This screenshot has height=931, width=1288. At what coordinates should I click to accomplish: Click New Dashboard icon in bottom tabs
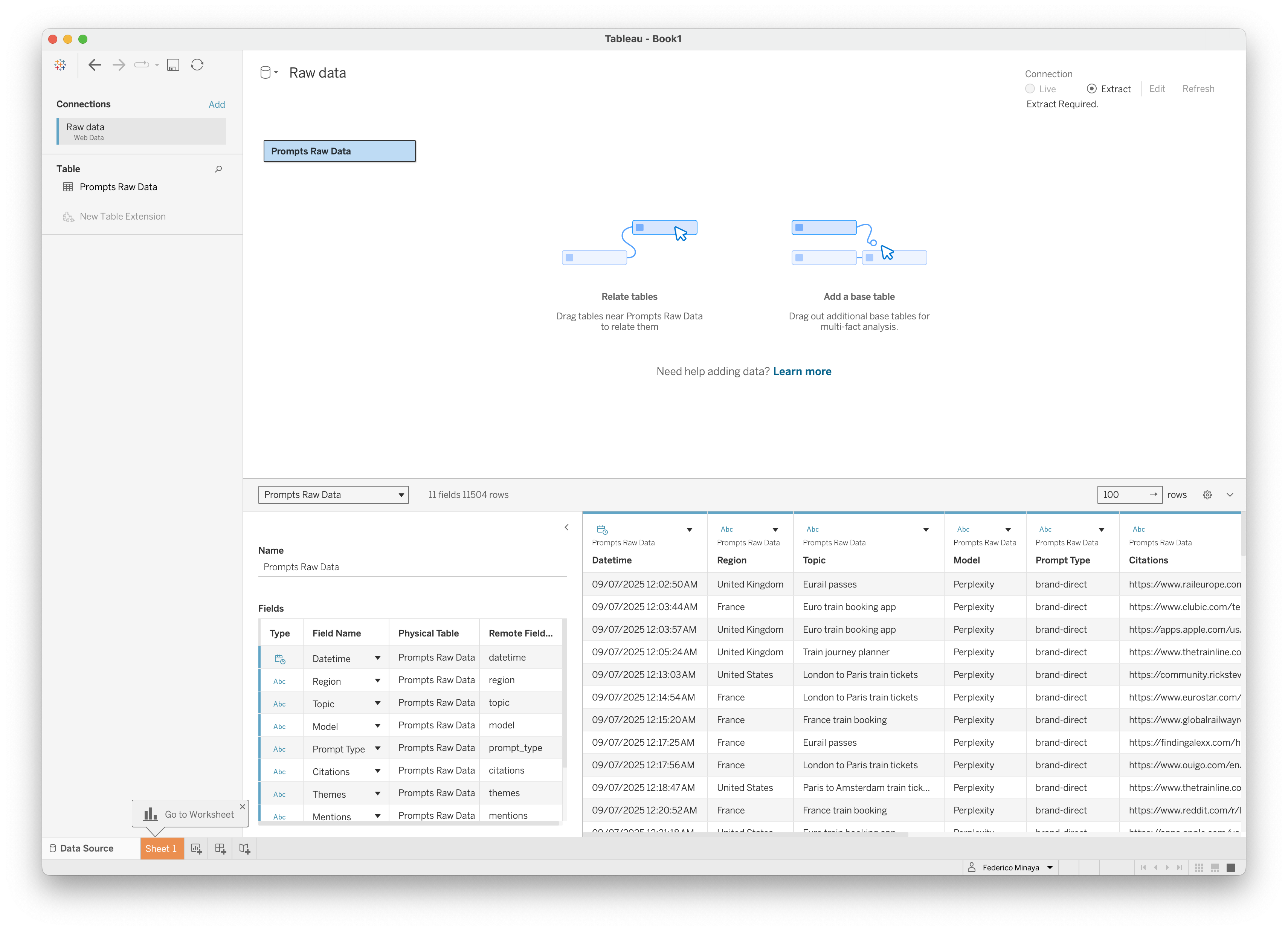point(220,848)
